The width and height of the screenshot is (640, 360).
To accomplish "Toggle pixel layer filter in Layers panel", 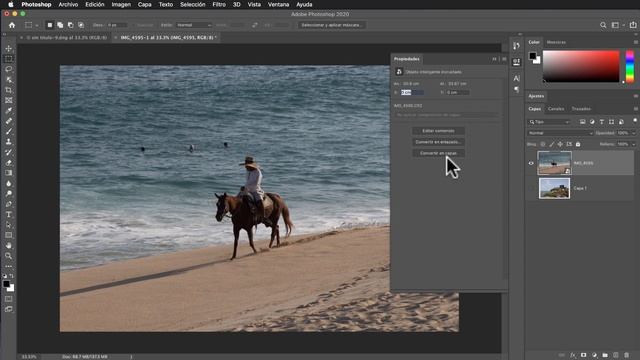I will (582, 122).
